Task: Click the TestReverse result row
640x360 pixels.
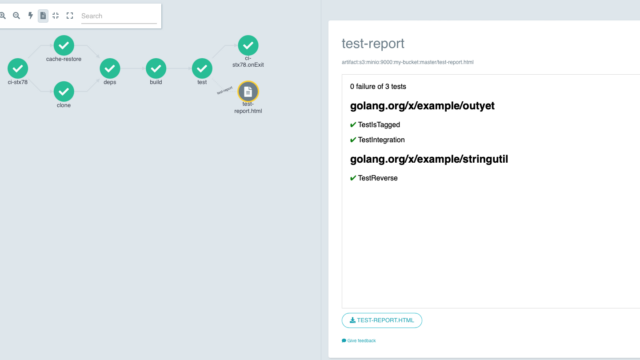Action: (x=374, y=178)
